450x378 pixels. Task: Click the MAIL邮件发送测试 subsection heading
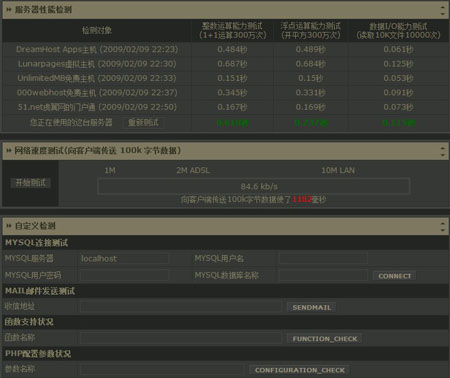pos(40,291)
